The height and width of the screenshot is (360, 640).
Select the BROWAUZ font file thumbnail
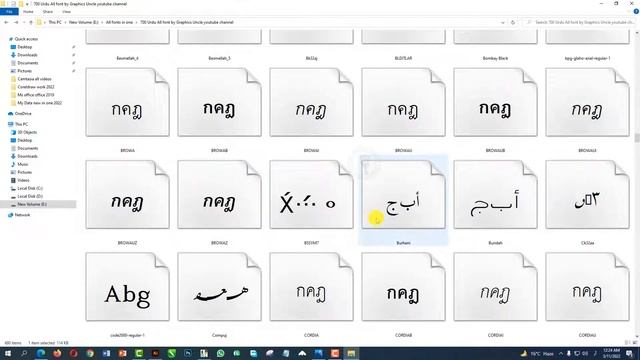(127, 194)
